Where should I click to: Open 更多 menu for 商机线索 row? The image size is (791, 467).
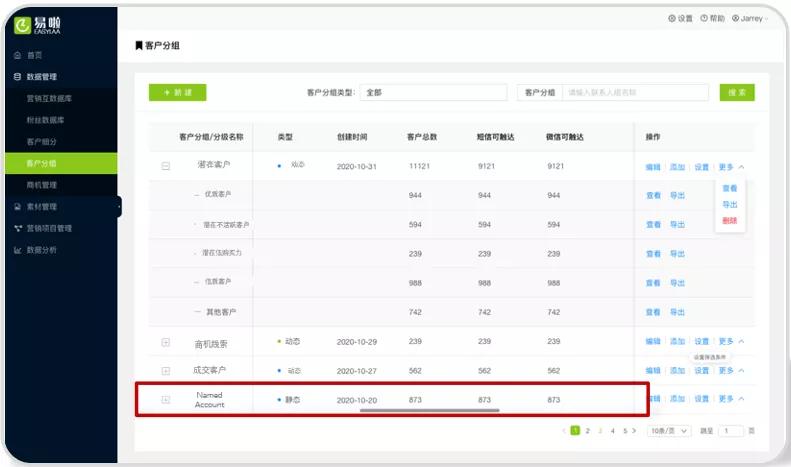731,341
